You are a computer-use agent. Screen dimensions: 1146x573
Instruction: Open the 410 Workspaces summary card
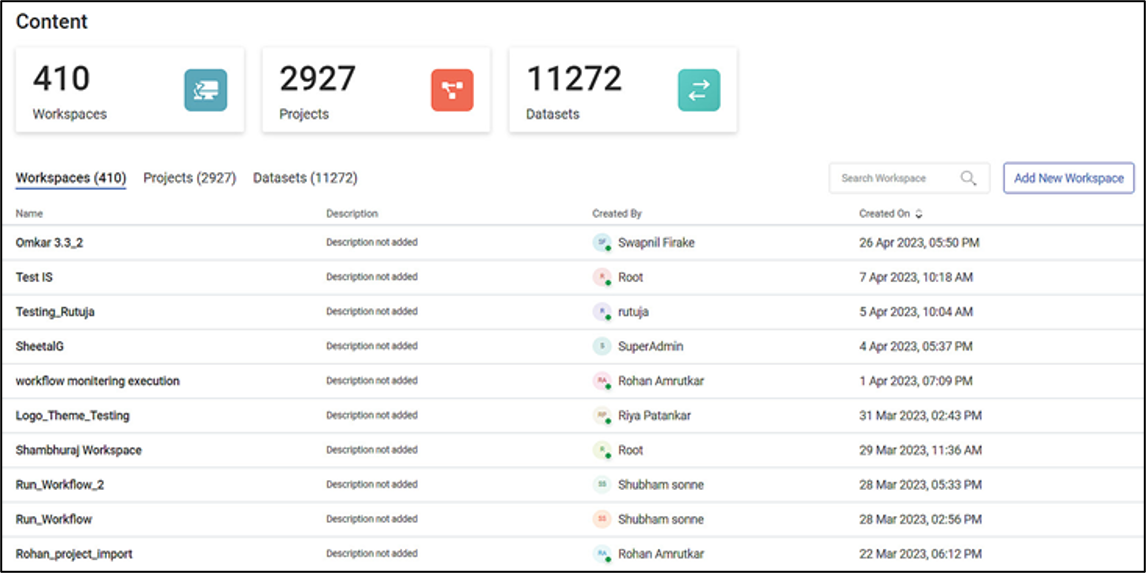(x=130, y=90)
